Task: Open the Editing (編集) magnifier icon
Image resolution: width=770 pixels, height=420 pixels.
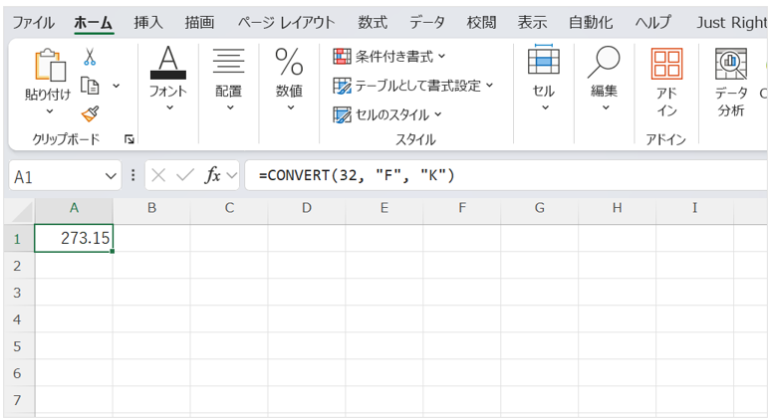Action: 604,62
